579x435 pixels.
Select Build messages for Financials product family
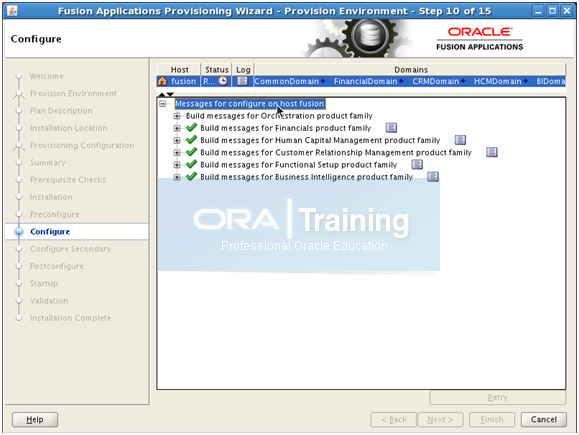point(285,128)
